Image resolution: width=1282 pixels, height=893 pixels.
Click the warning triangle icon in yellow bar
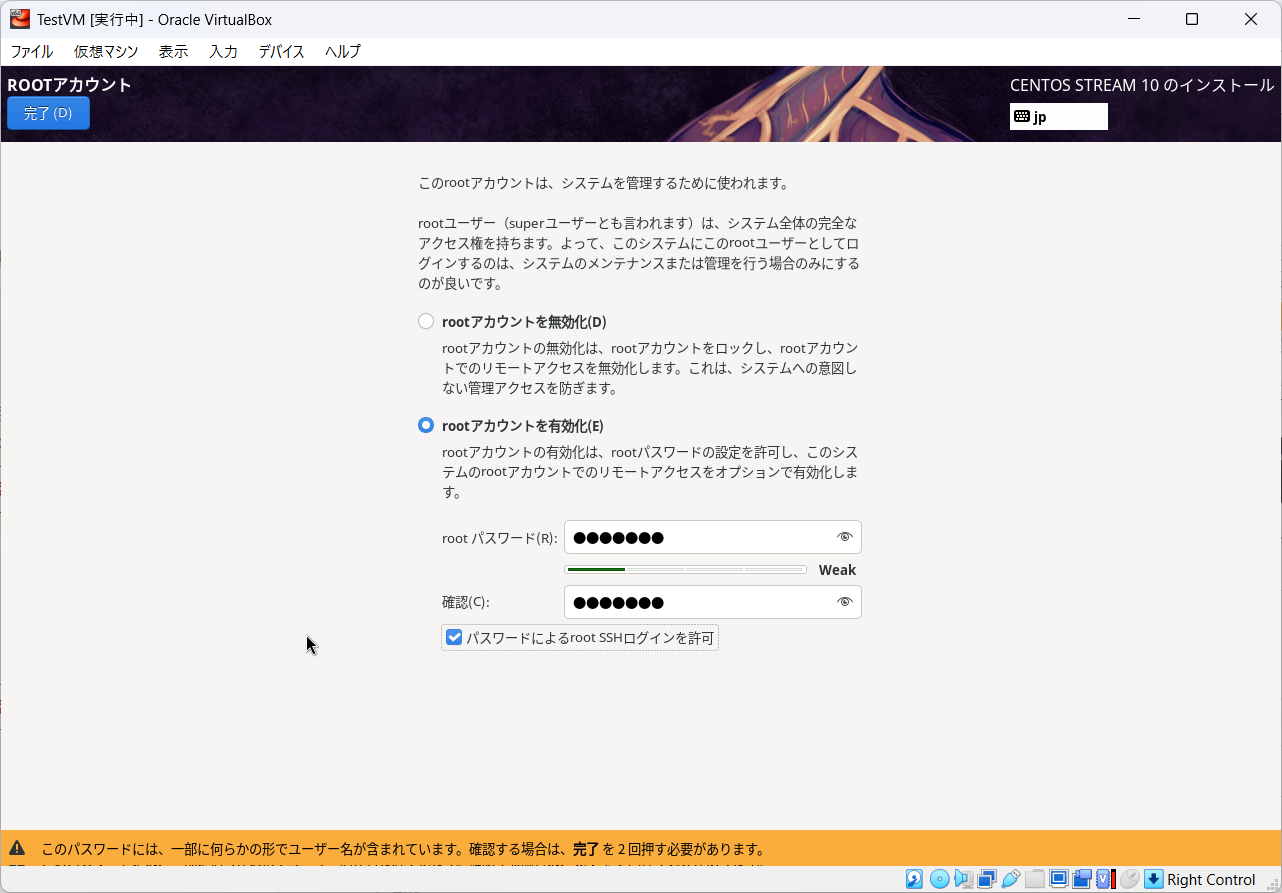(x=17, y=848)
